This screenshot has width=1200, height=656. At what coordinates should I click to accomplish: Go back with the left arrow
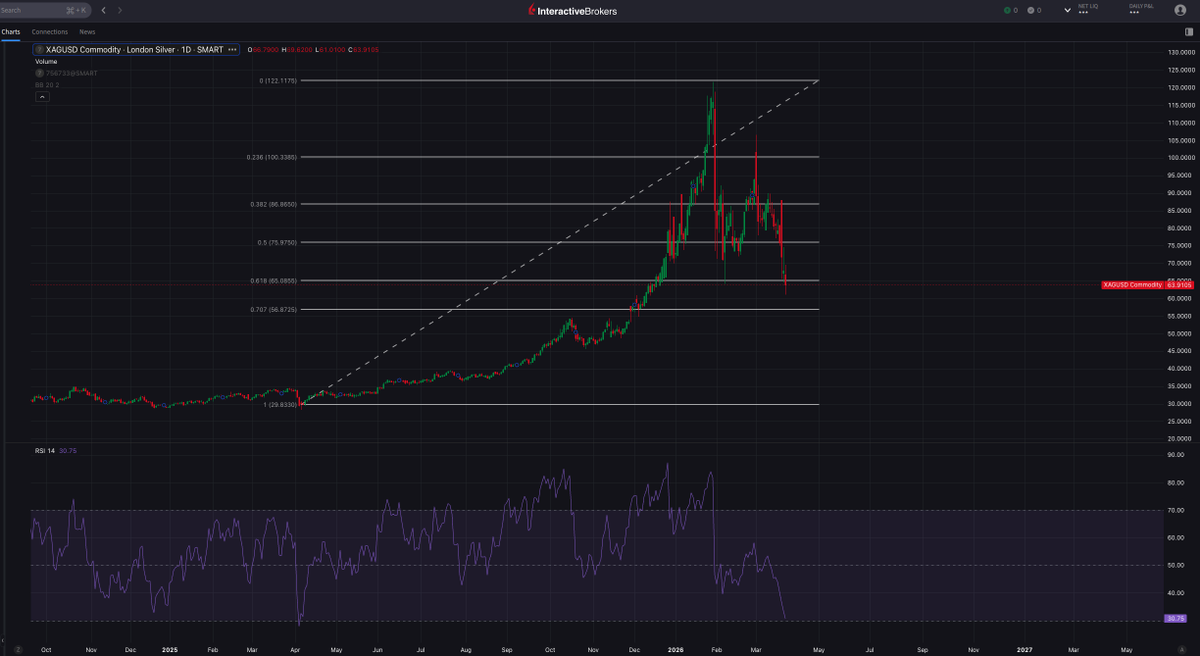click(x=103, y=10)
